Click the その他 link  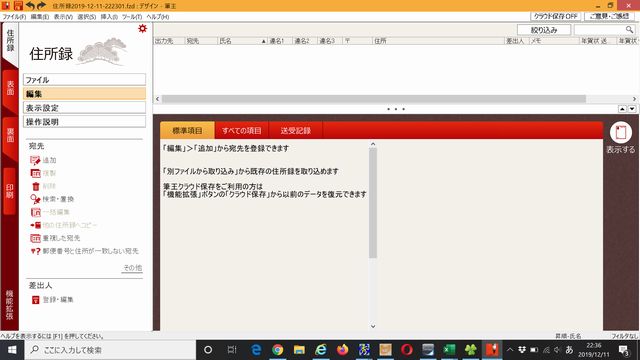(133, 268)
